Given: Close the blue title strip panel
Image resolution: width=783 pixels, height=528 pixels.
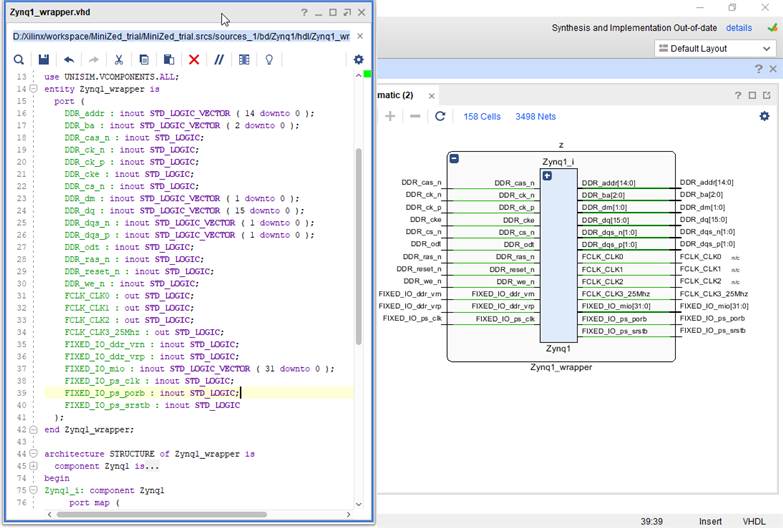Looking at the screenshot, I should (x=773, y=69).
